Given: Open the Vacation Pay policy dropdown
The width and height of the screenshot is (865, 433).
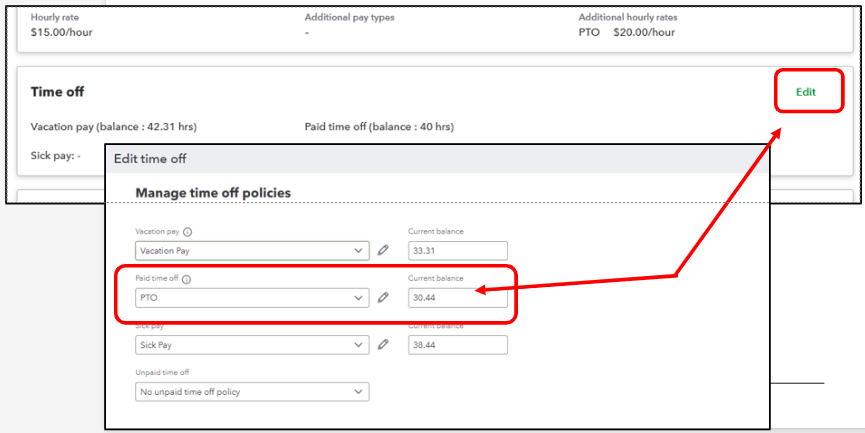Looking at the screenshot, I should (x=251, y=251).
